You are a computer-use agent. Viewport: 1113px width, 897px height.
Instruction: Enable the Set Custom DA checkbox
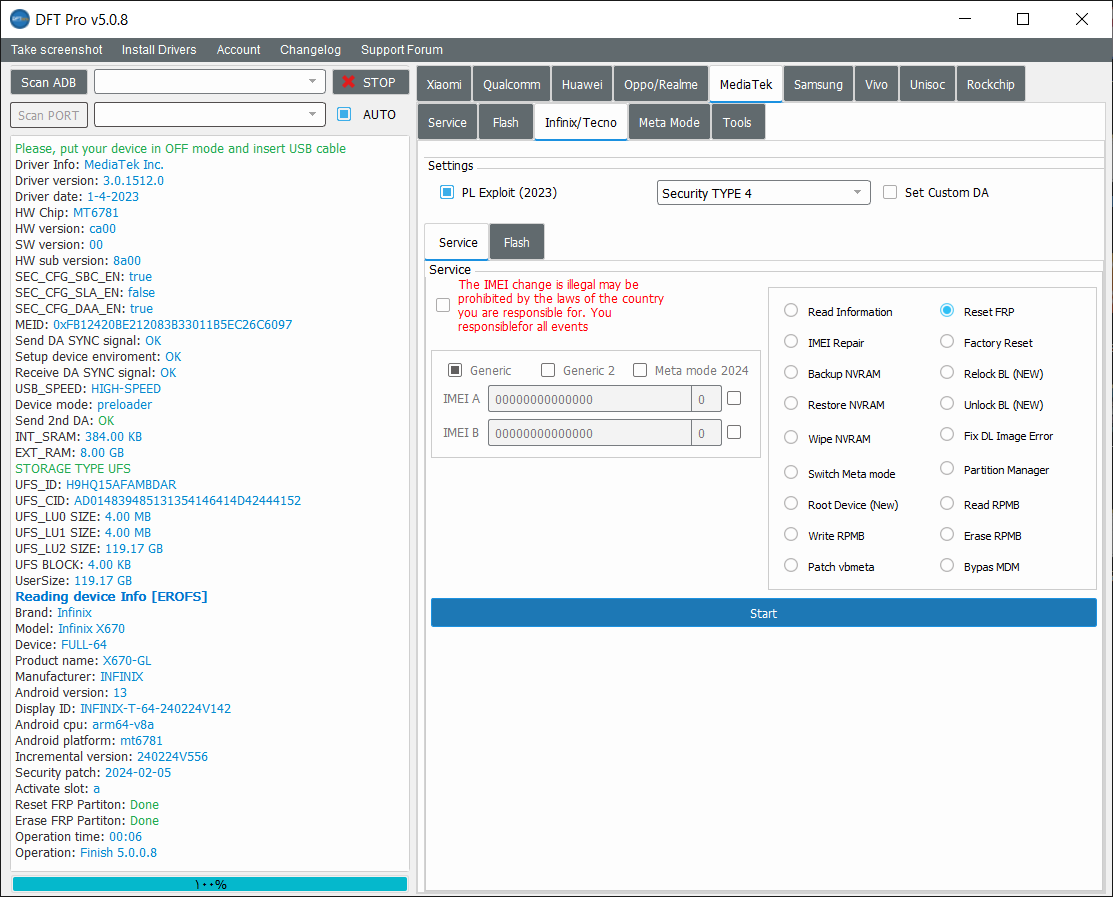[890, 192]
